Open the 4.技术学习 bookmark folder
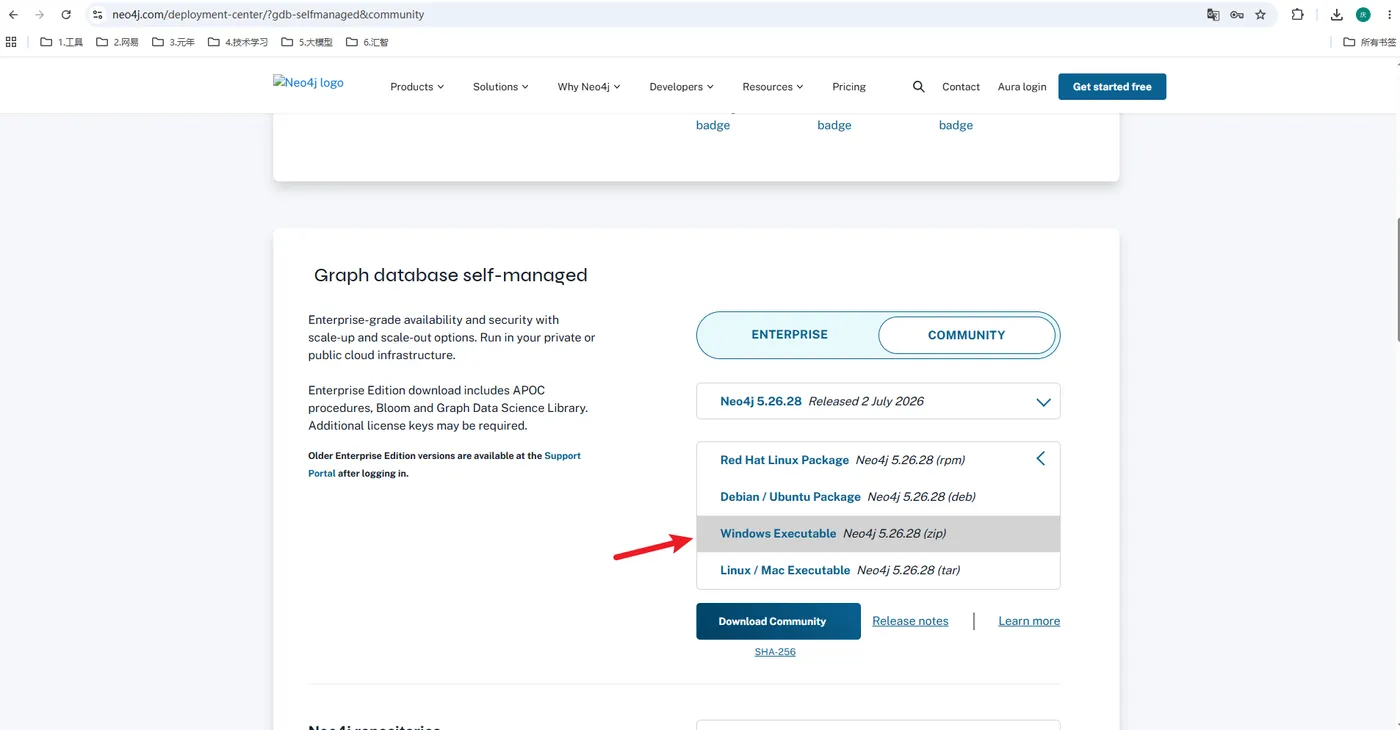 [238, 42]
